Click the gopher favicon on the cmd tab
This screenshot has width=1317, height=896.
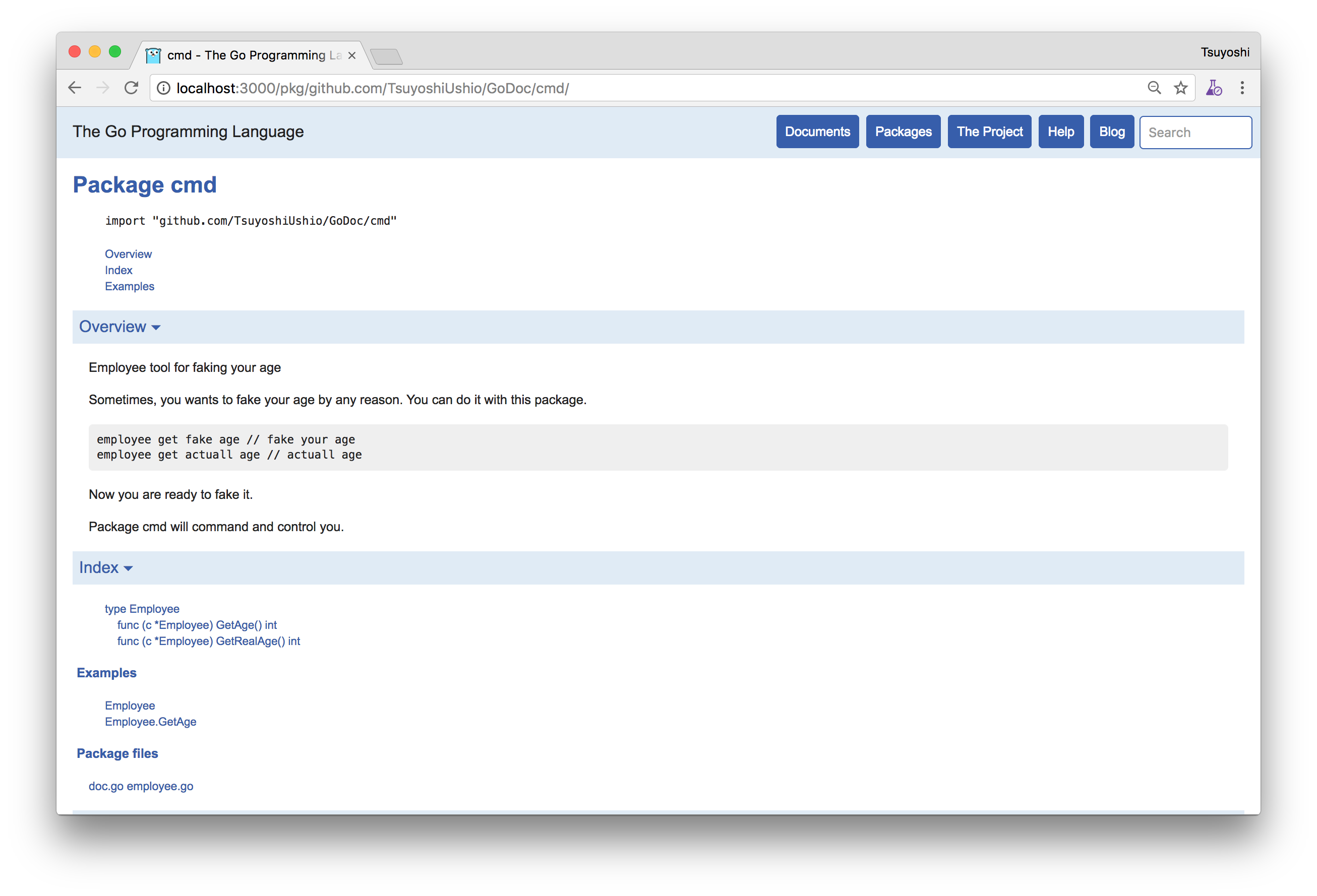[x=154, y=55]
